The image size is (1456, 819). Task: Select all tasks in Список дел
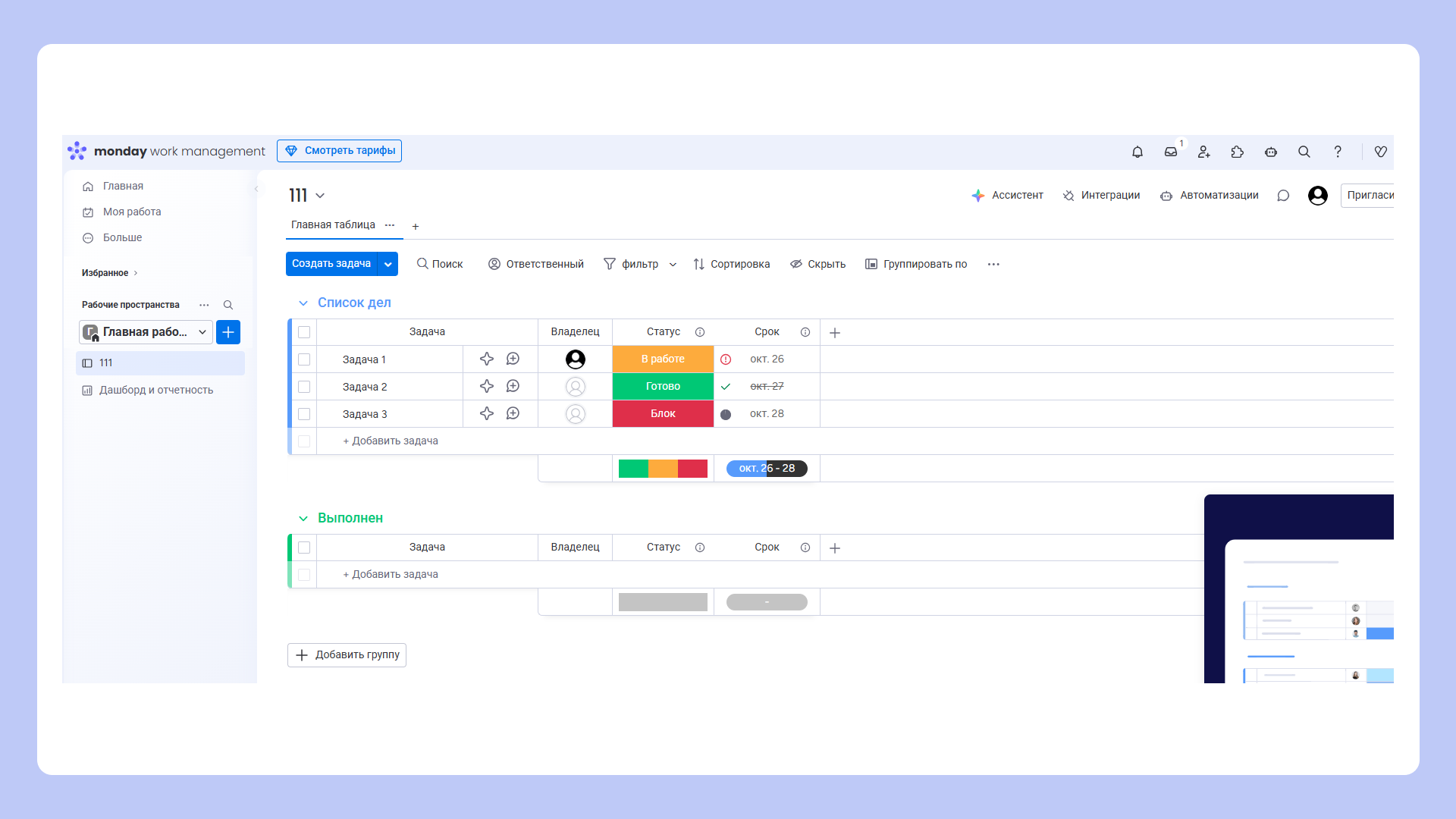tap(304, 332)
